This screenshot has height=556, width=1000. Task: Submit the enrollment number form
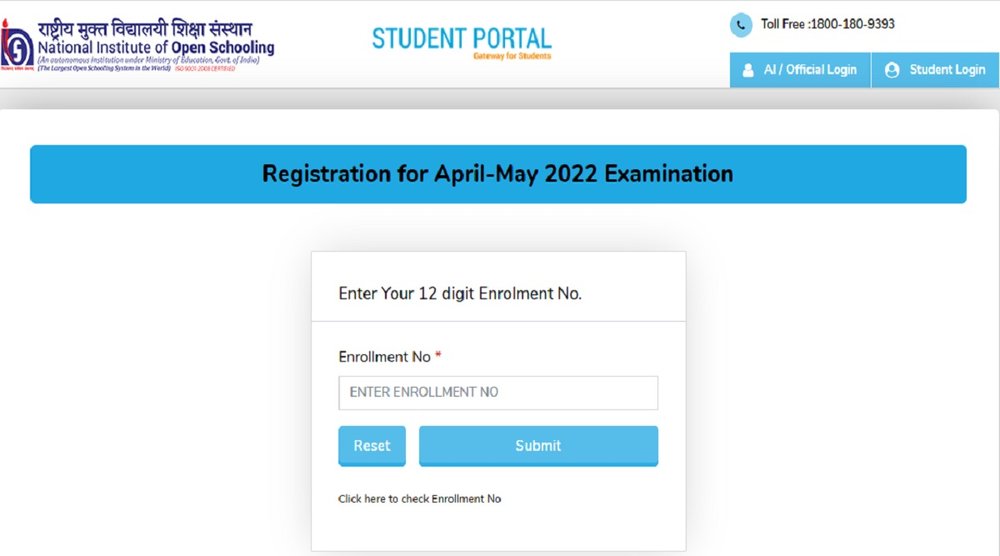coord(538,446)
